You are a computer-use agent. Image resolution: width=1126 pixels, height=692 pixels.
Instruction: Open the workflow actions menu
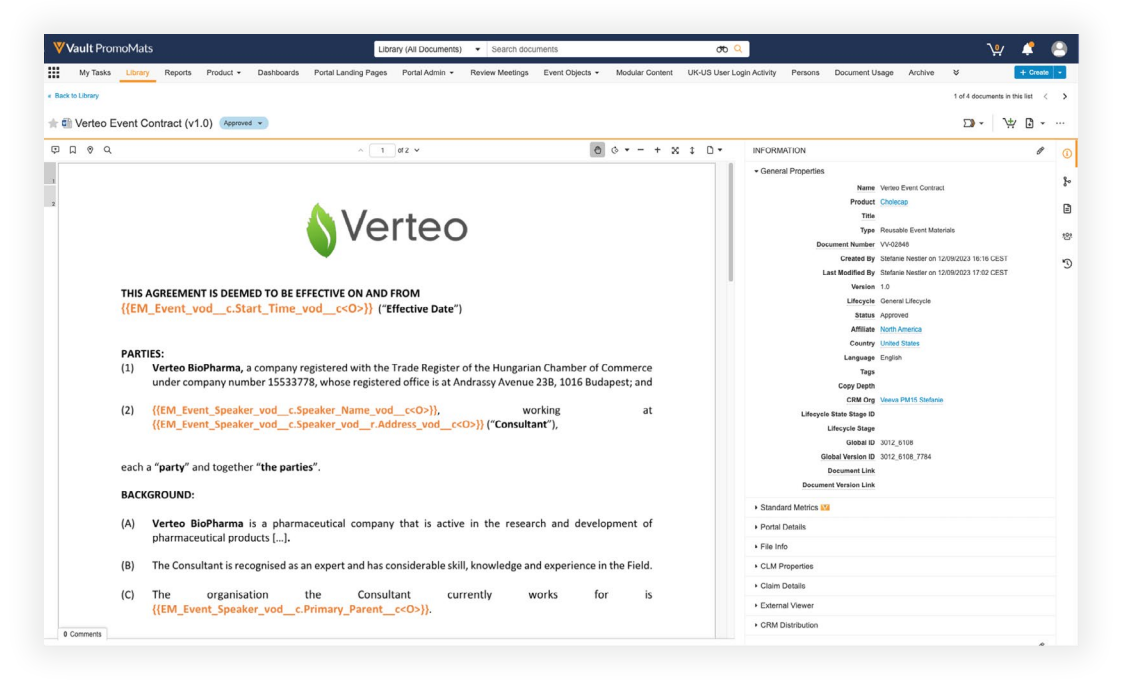[973, 123]
